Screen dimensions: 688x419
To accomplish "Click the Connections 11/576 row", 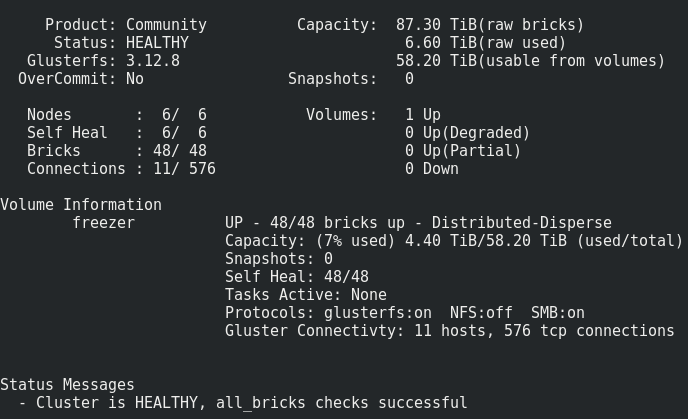I will pyautogui.click(x=121, y=169).
